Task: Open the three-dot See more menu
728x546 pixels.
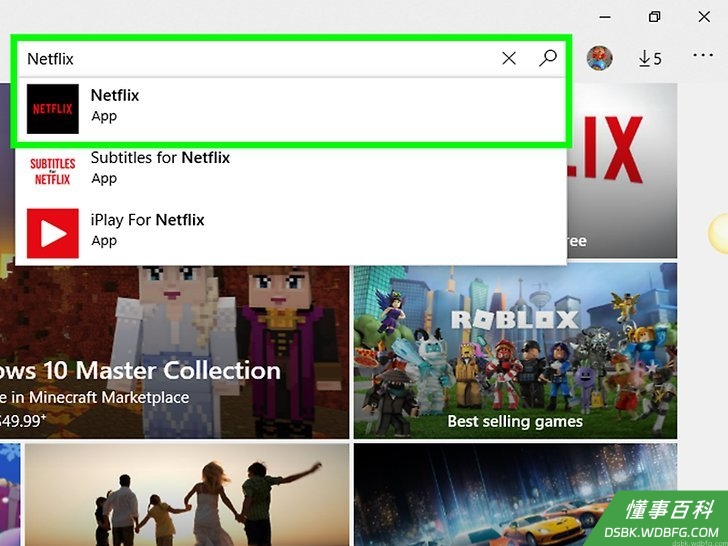Action: click(703, 55)
